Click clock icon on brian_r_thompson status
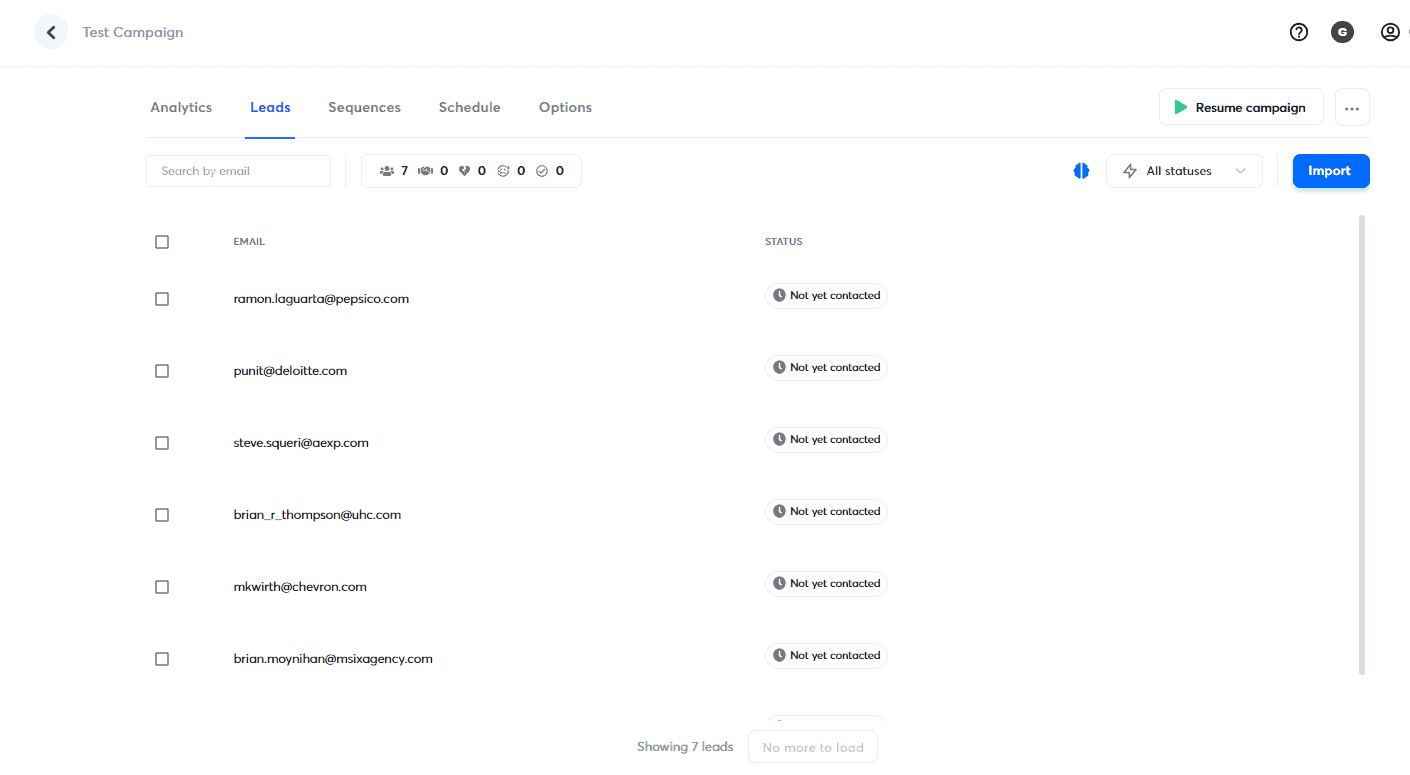 pos(779,512)
